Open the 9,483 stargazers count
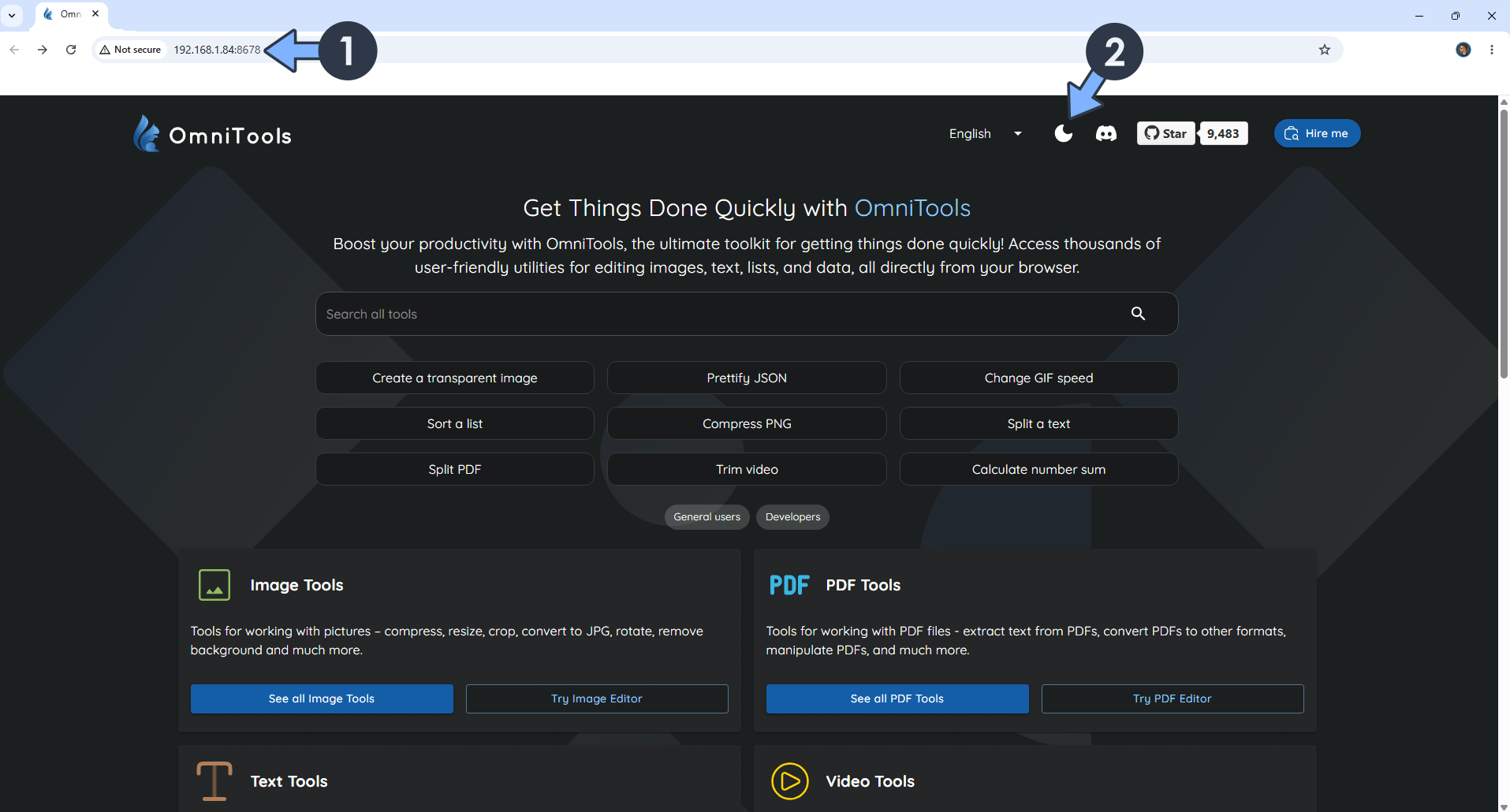This screenshot has height=812, width=1510. (x=1223, y=133)
